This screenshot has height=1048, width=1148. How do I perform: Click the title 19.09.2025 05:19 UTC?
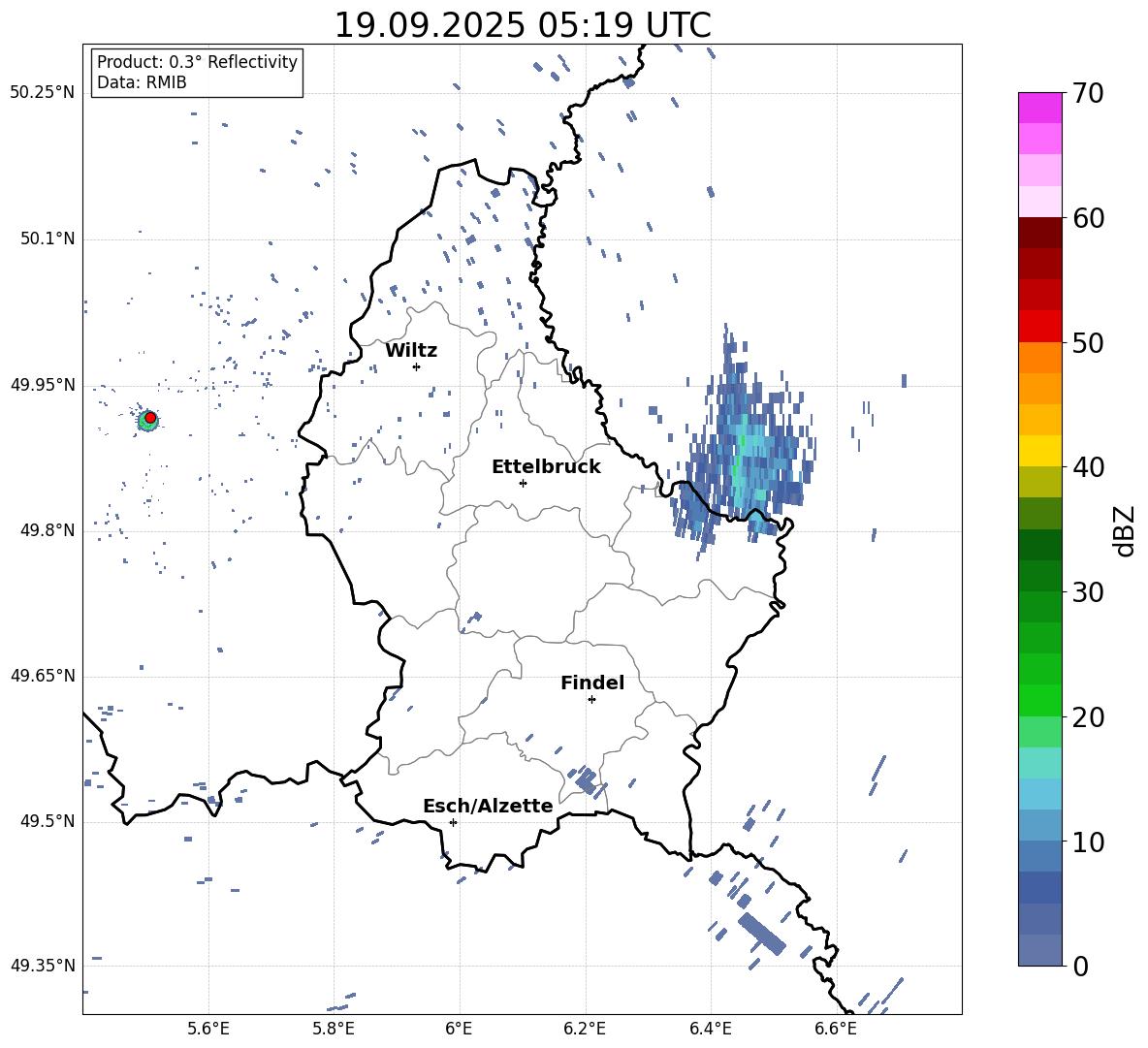point(522,25)
